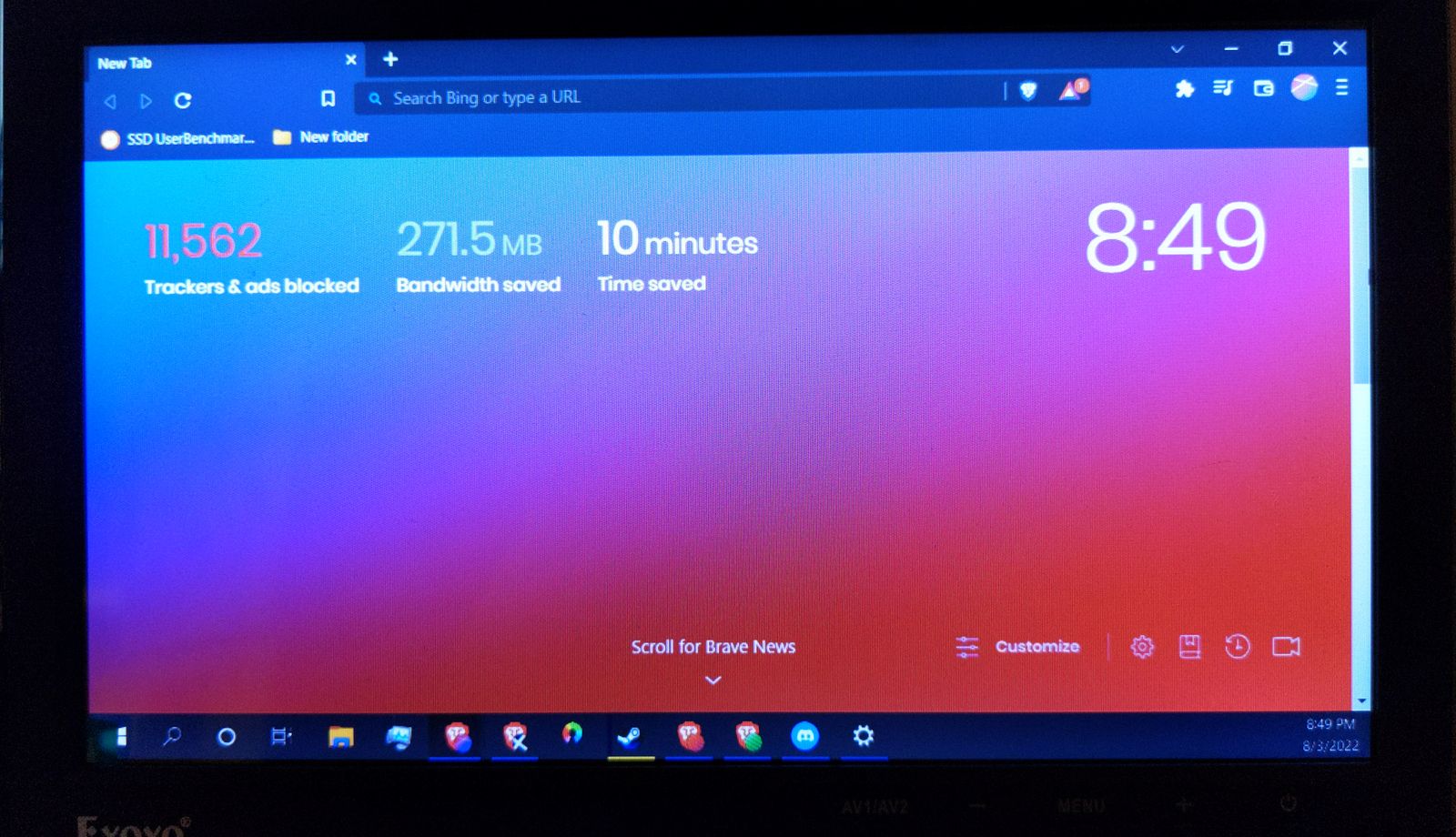Open Bookmarks from the new tab page icon
Viewport: 1456px width, 837px height.
1189,646
